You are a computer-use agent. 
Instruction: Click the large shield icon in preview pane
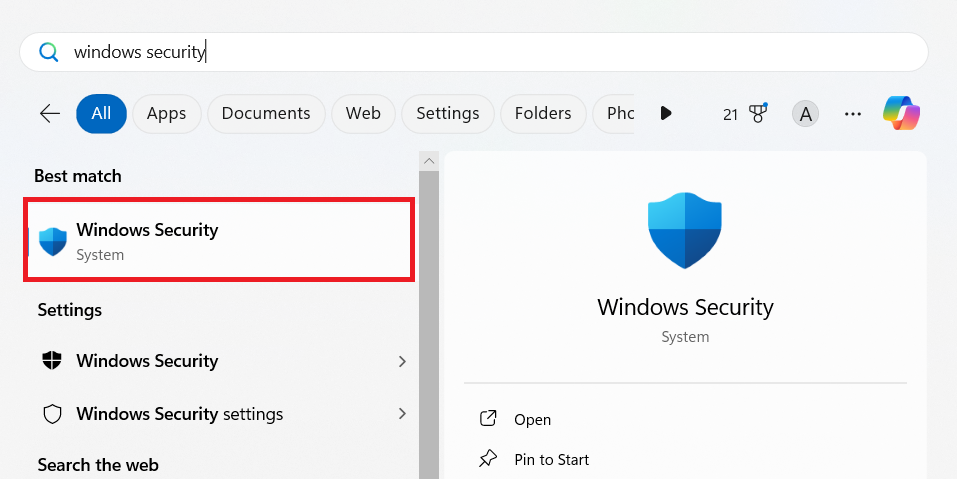pos(685,230)
